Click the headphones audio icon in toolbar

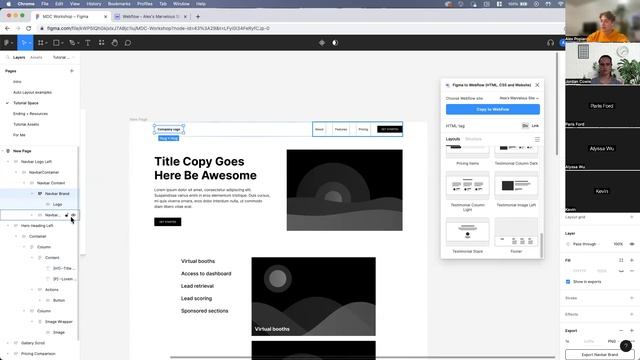[550, 43]
